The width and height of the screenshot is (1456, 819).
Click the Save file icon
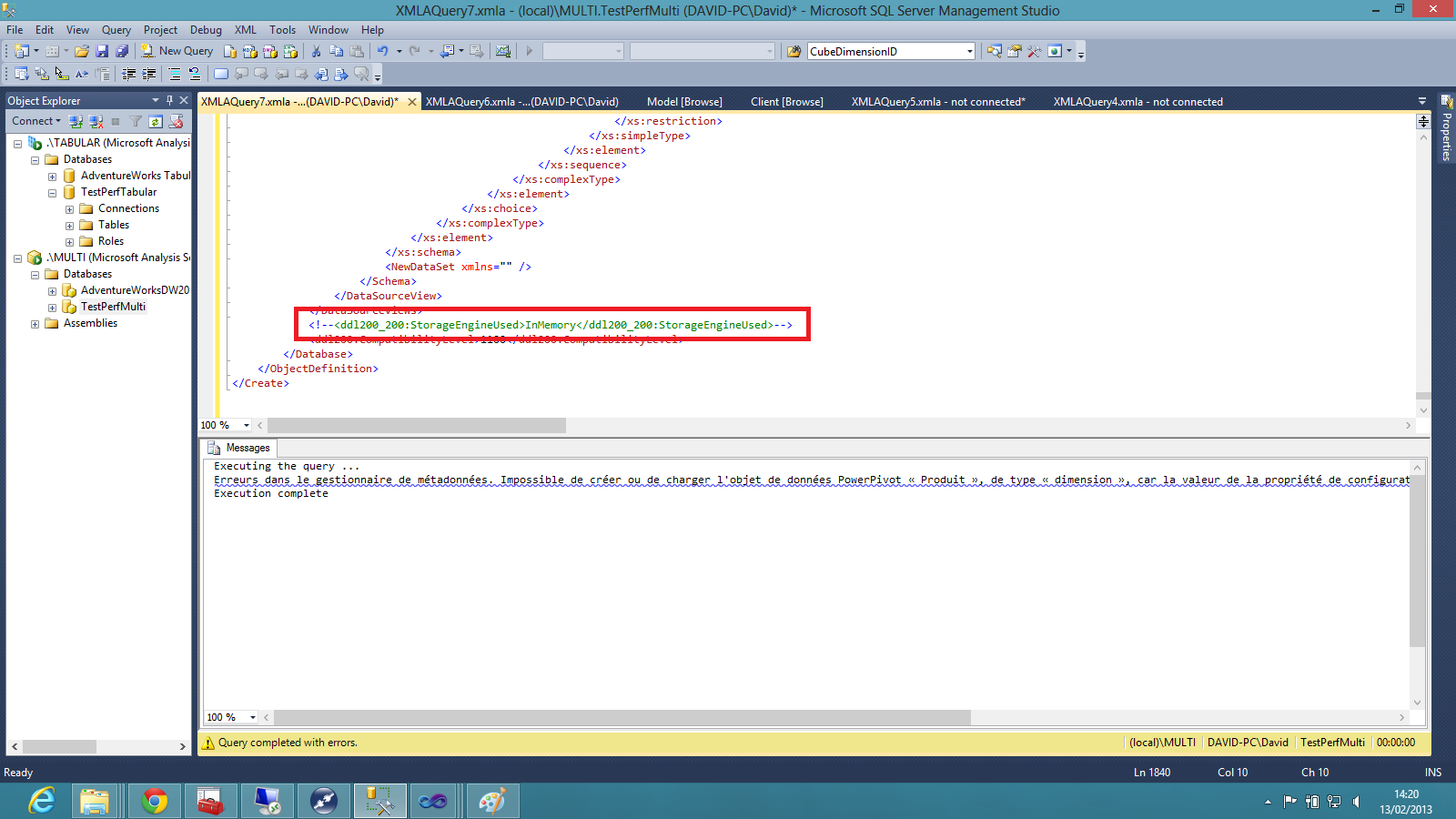102,51
